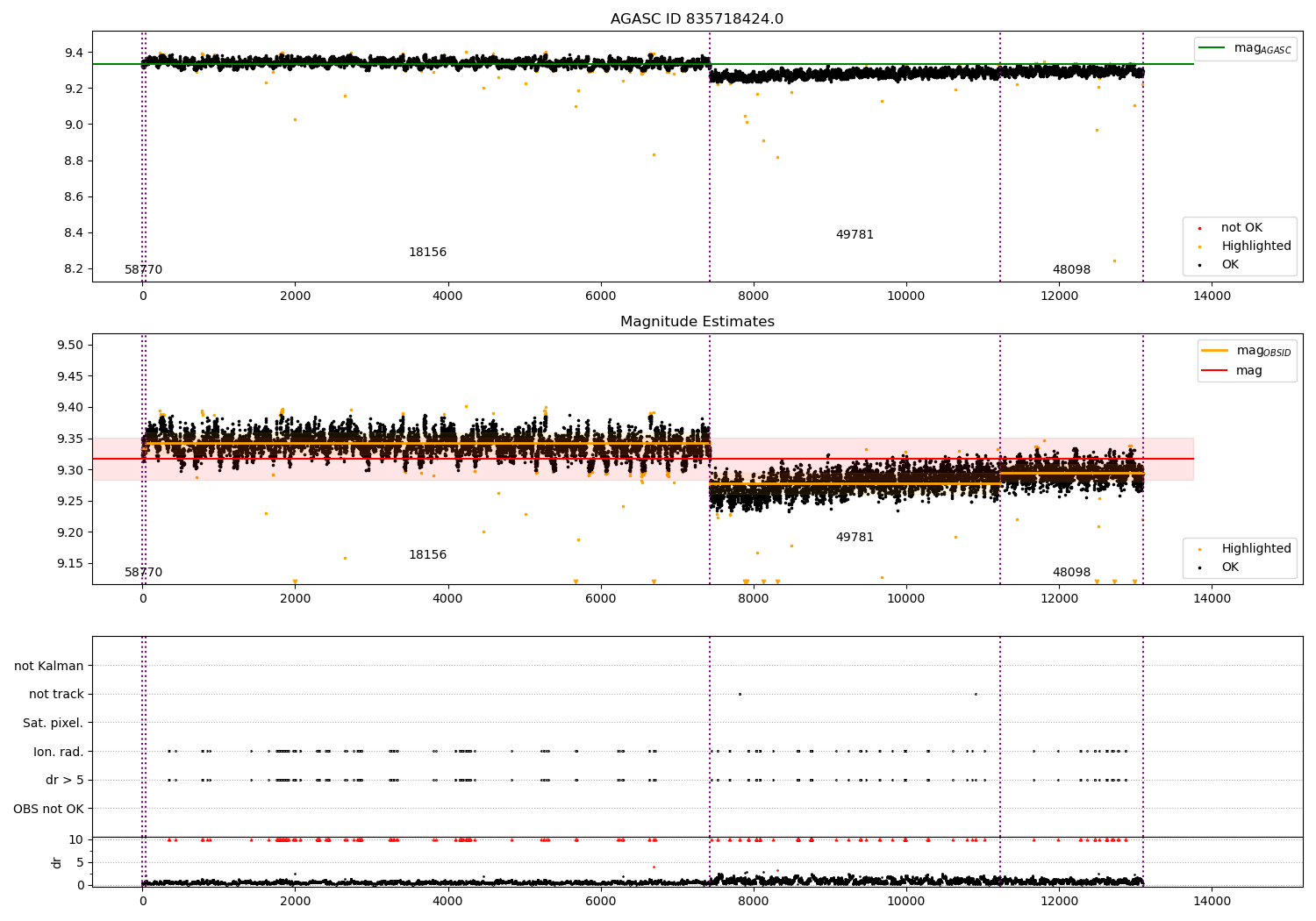
Task: Click the 'Sat. pixel.' axis label
Action: tap(53, 724)
